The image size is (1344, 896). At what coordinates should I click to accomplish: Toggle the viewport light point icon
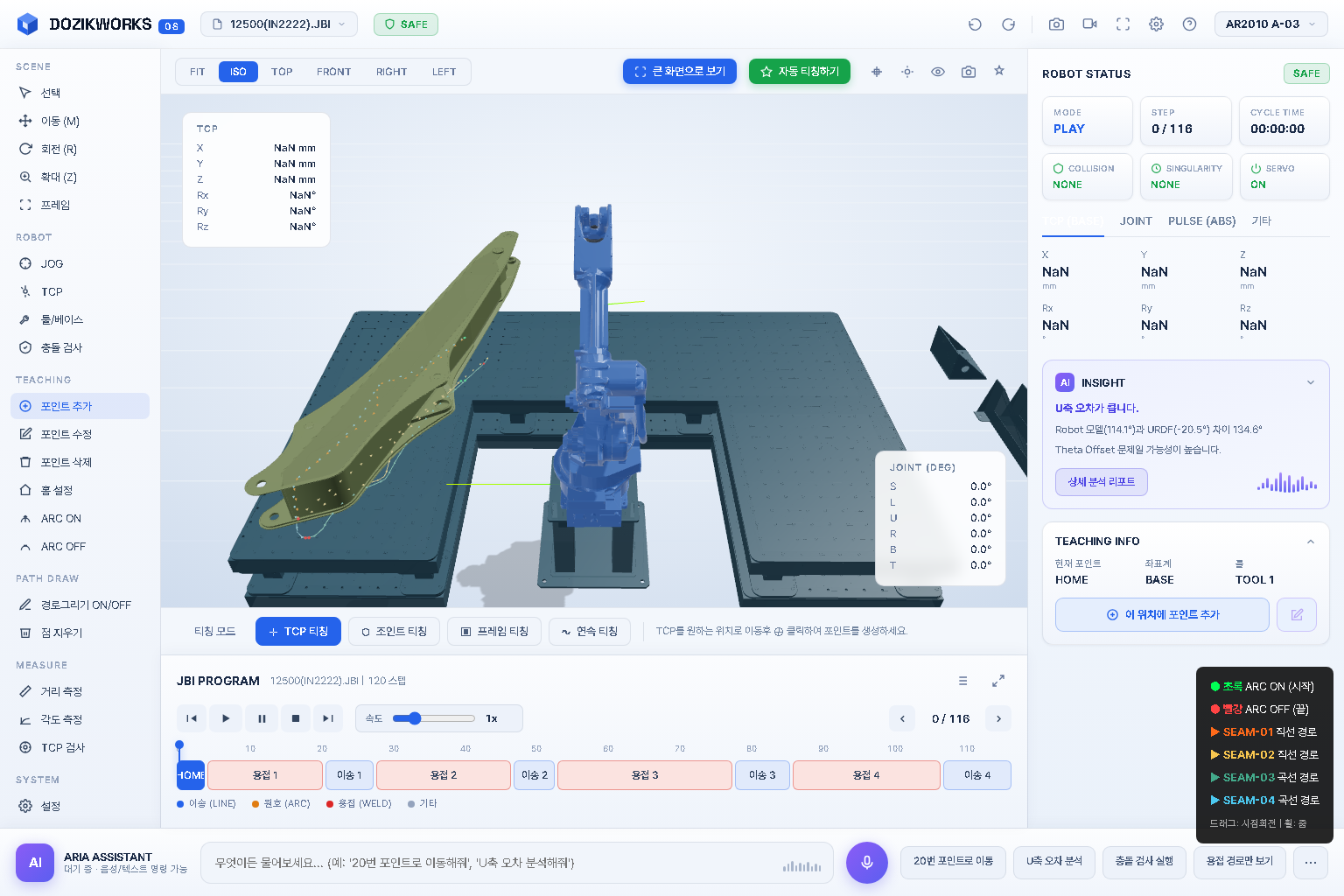pyautogui.click(x=907, y=72)
